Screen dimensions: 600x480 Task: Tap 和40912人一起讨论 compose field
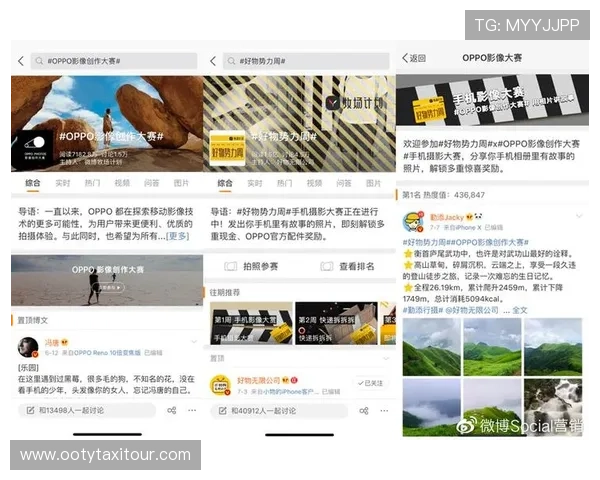click(279, 411)
